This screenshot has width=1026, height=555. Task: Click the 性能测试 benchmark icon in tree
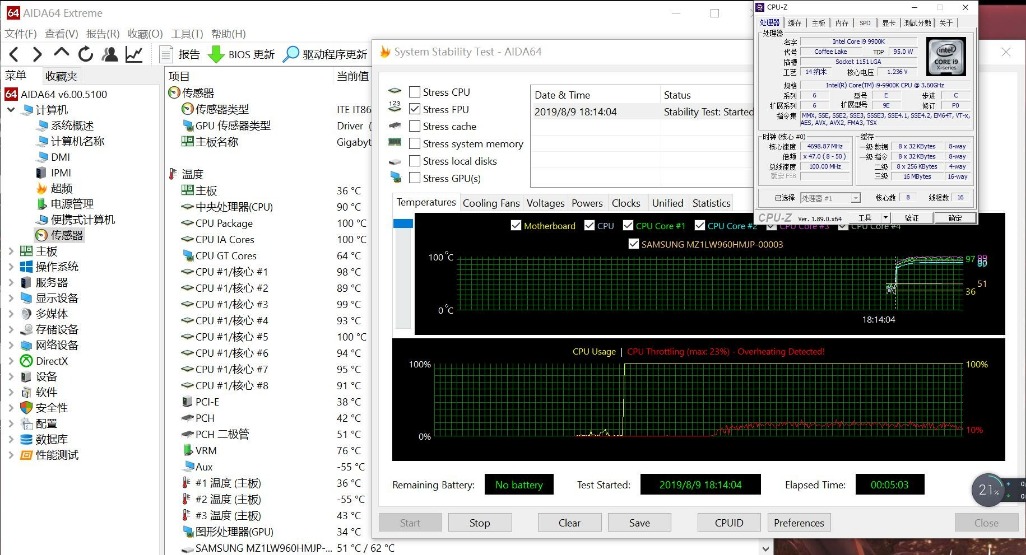pyautogui.click(x=26, y=455)
